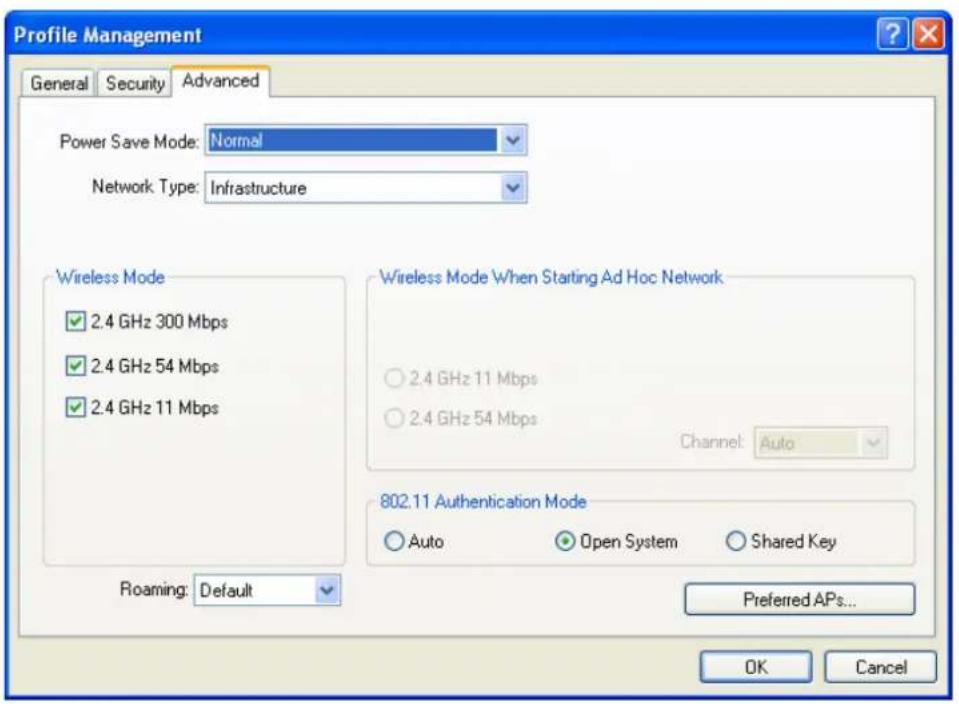Image resolution: width=959 pixels, height=704 pixels.
Task: Select Auto authentication mode
Action: tap(394, 541)
